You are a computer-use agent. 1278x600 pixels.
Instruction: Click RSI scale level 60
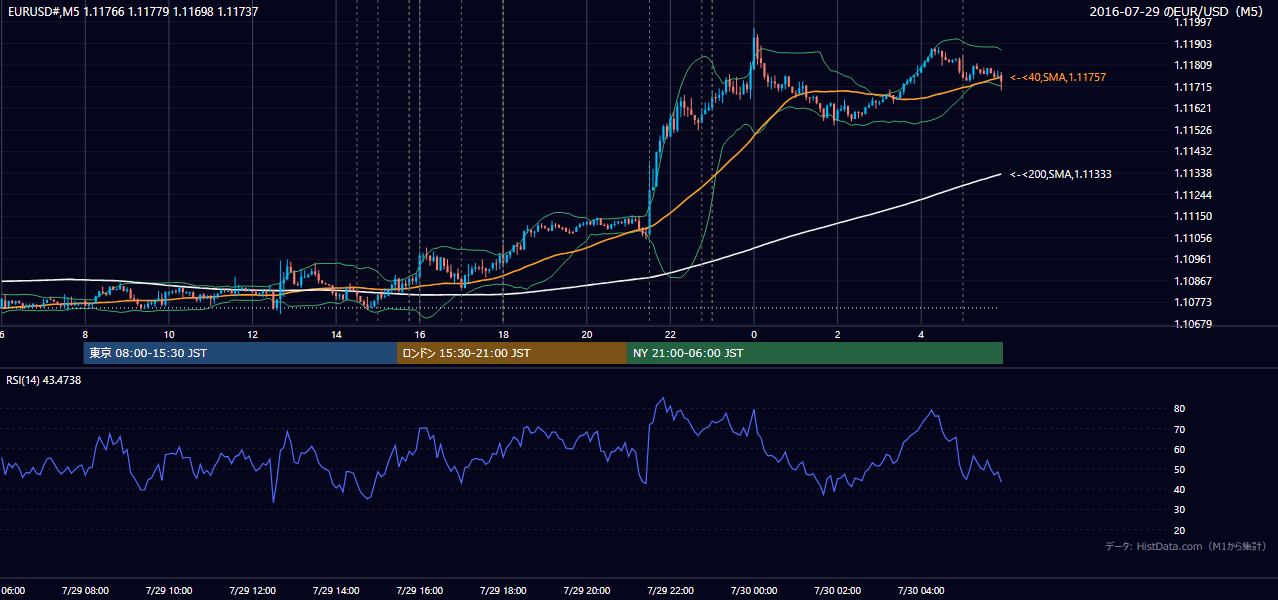pyautogui.click(x=1179, y=449)
